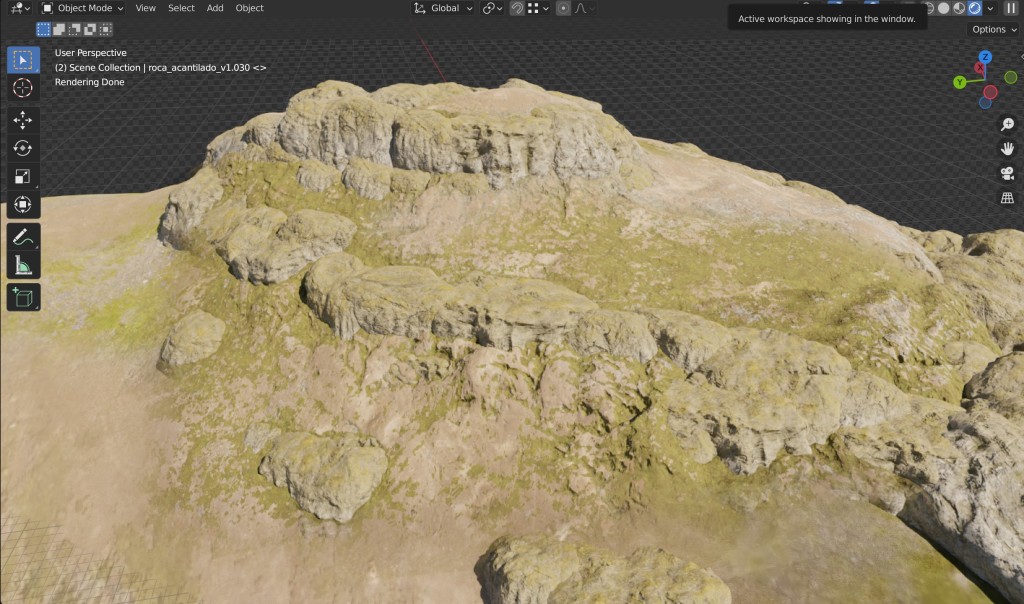
Task: Toggle proportional editing
Action: [563, 8]
